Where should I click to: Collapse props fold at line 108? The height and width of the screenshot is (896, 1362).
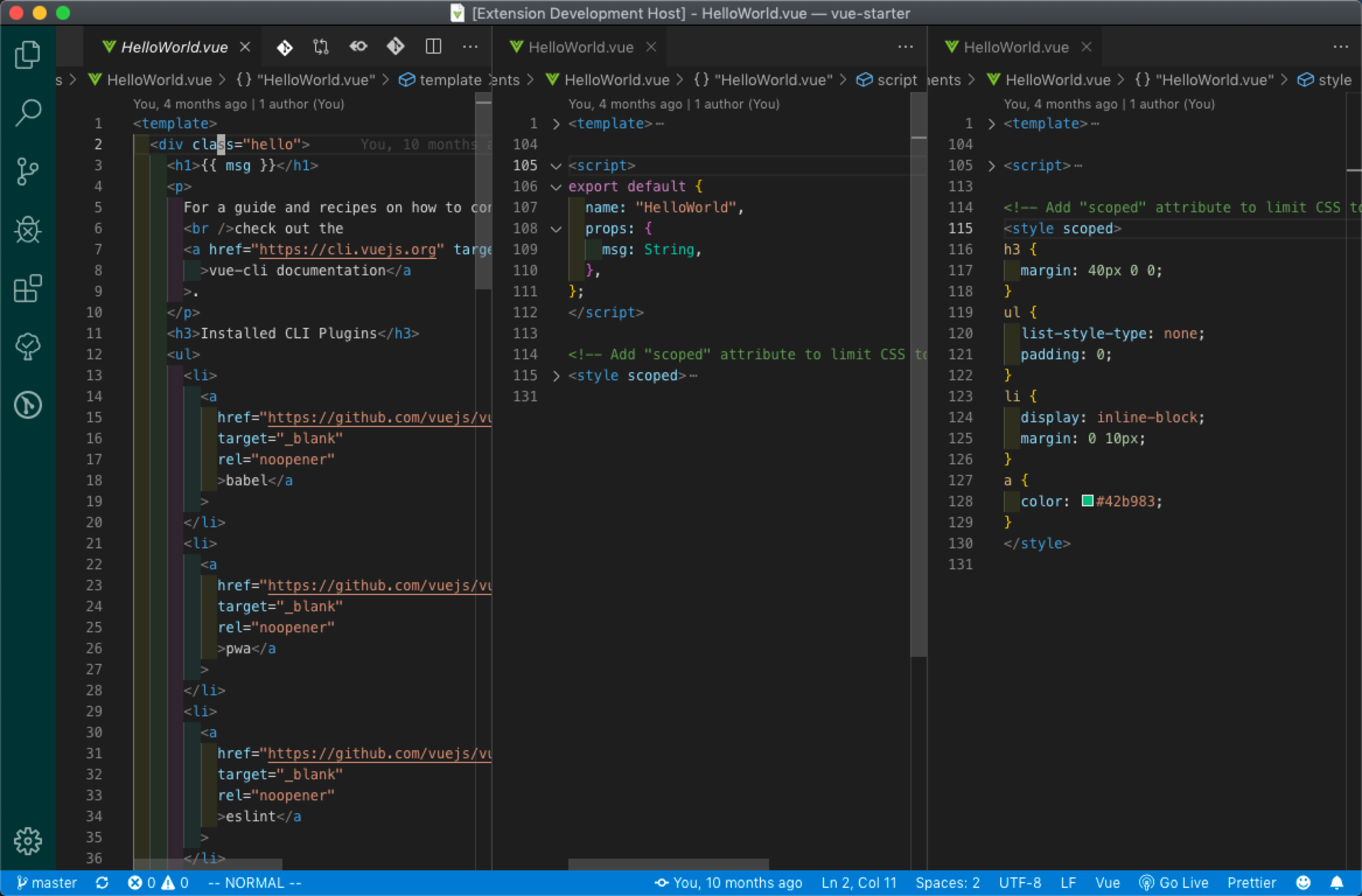point(556,229)
